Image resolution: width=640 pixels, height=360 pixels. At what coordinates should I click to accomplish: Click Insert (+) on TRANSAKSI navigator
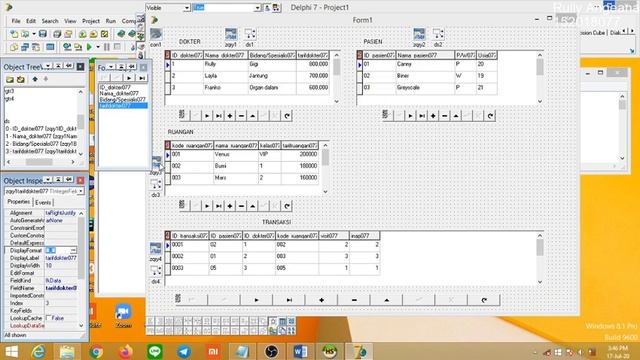pos(321,300)
